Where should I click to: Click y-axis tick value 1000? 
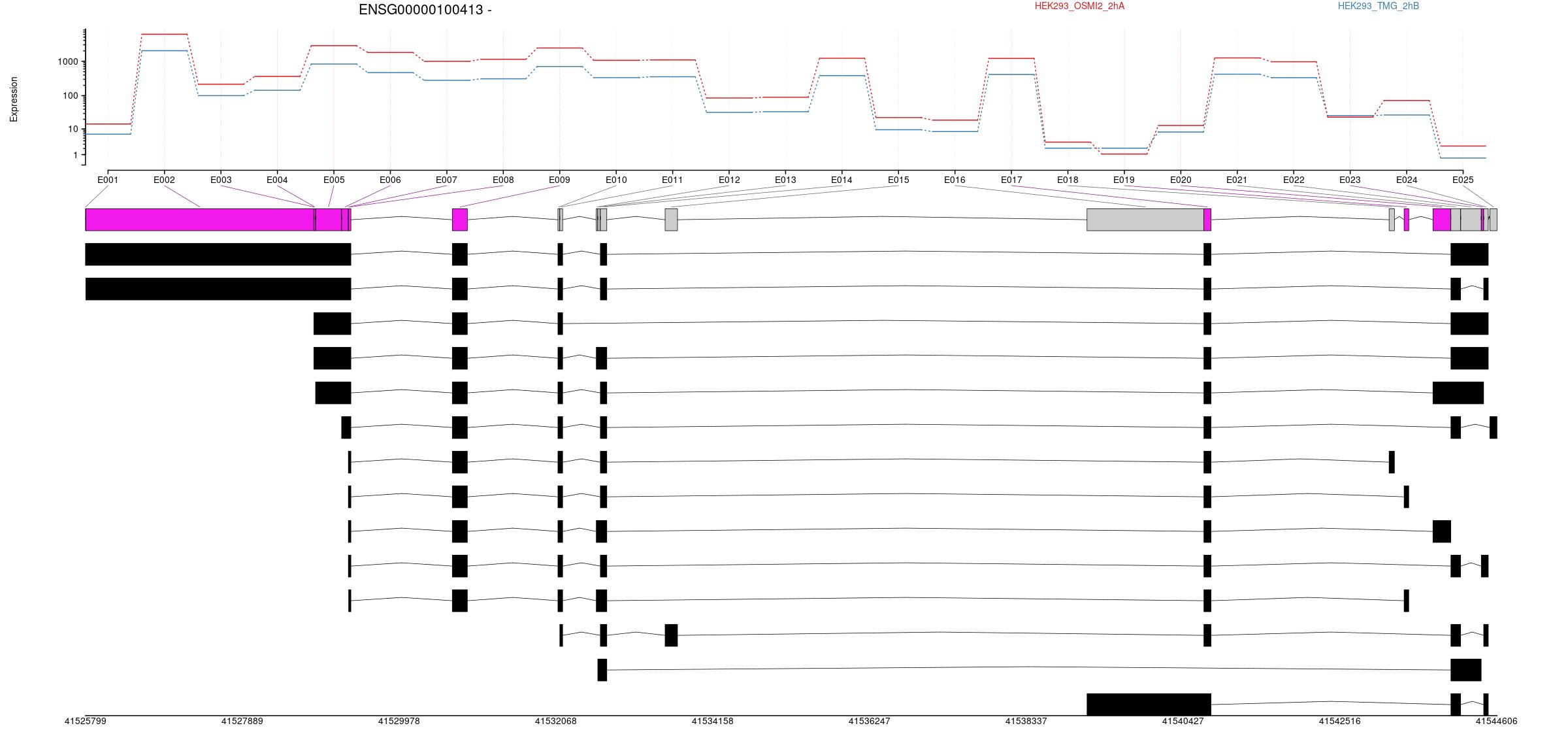coord(67,61)
